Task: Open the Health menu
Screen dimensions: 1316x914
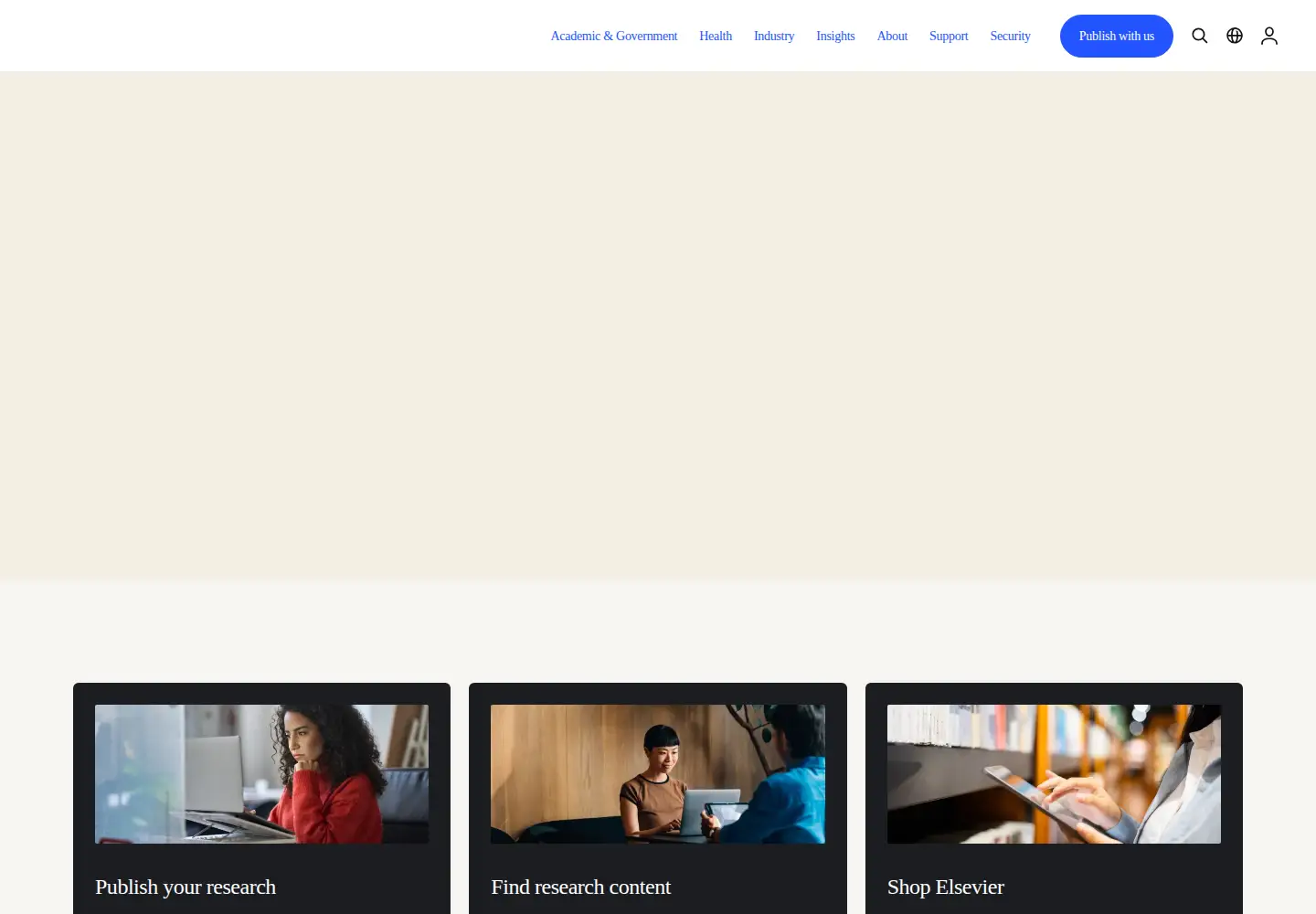Action: click(x=716, y=36)
